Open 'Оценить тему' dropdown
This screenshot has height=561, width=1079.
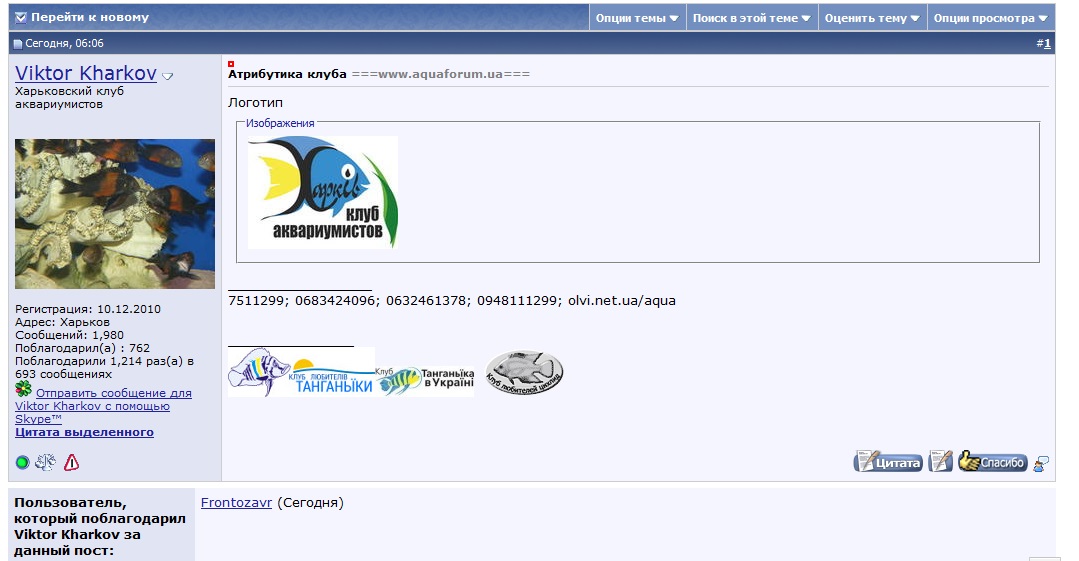(872, 18)
